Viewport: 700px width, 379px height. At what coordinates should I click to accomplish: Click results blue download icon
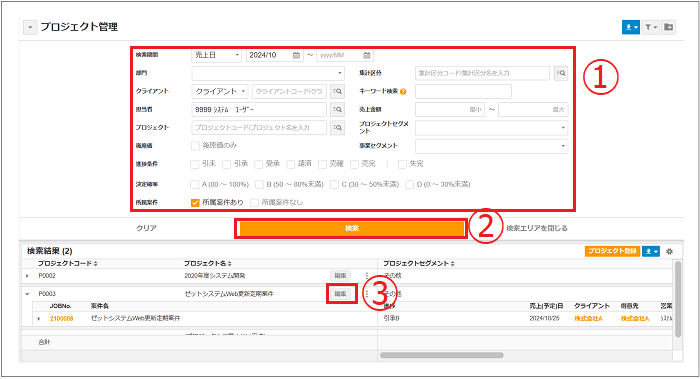coord(650,251)
